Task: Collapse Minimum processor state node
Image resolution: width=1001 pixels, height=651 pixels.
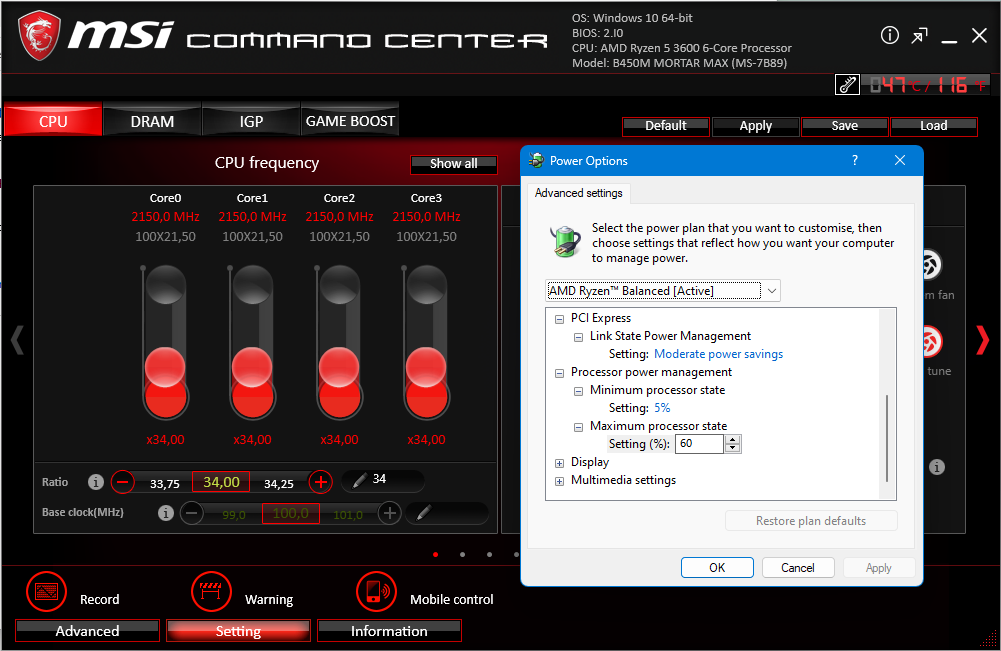Action: (578, 391)
